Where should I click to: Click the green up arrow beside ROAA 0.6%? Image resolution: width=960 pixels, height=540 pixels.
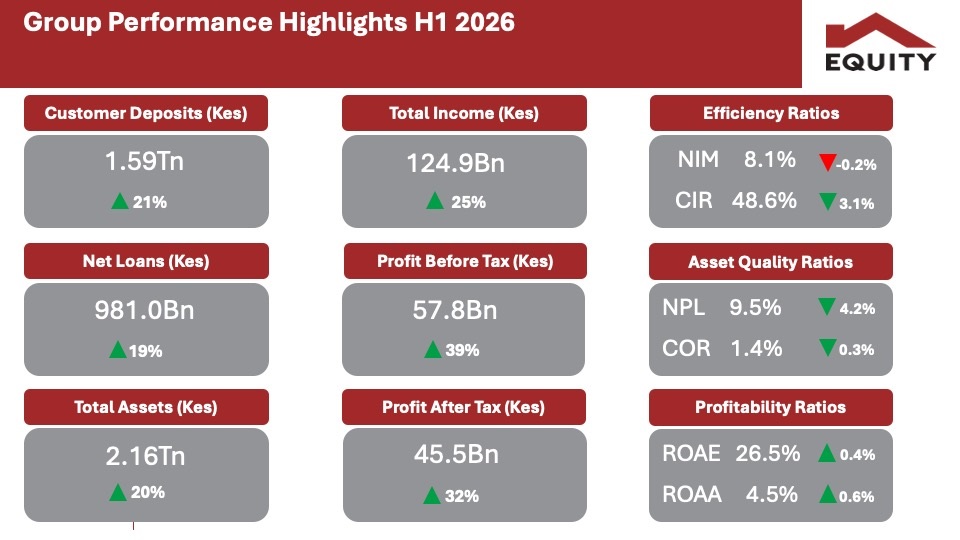(828, 495)
